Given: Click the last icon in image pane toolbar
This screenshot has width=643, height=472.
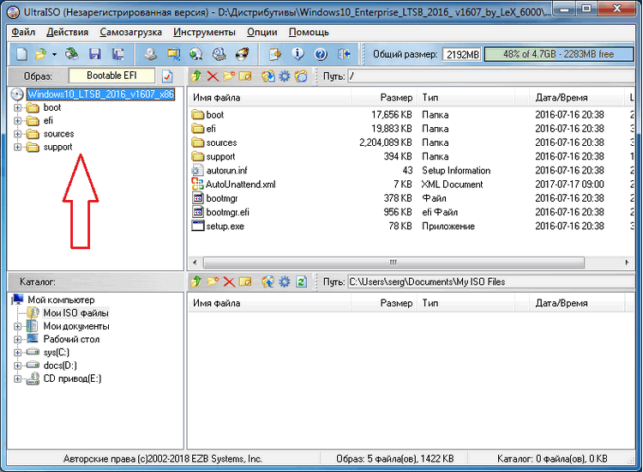Looking at the screenshot, I should 301,76.
